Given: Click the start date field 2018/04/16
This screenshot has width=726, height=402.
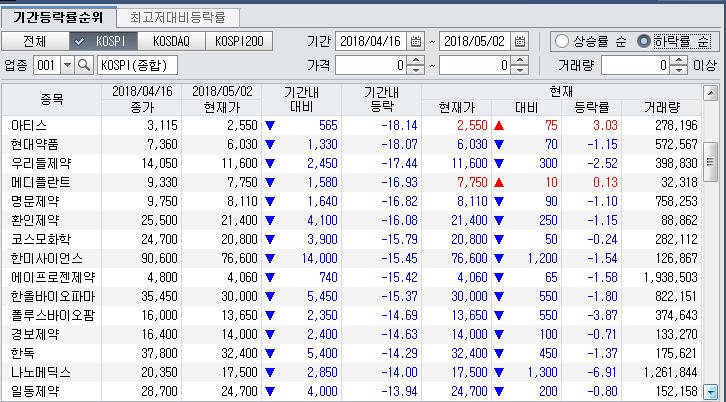Looking at the screenshot, I should tap(371, 42).
